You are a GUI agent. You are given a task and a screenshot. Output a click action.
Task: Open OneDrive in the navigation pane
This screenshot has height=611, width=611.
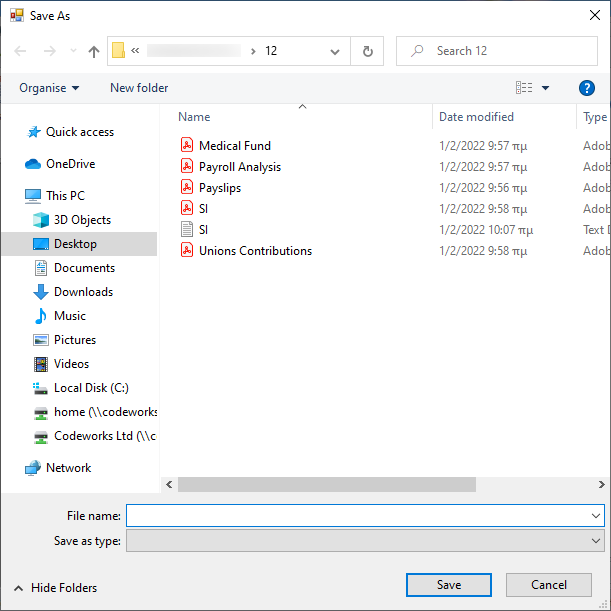60,164
